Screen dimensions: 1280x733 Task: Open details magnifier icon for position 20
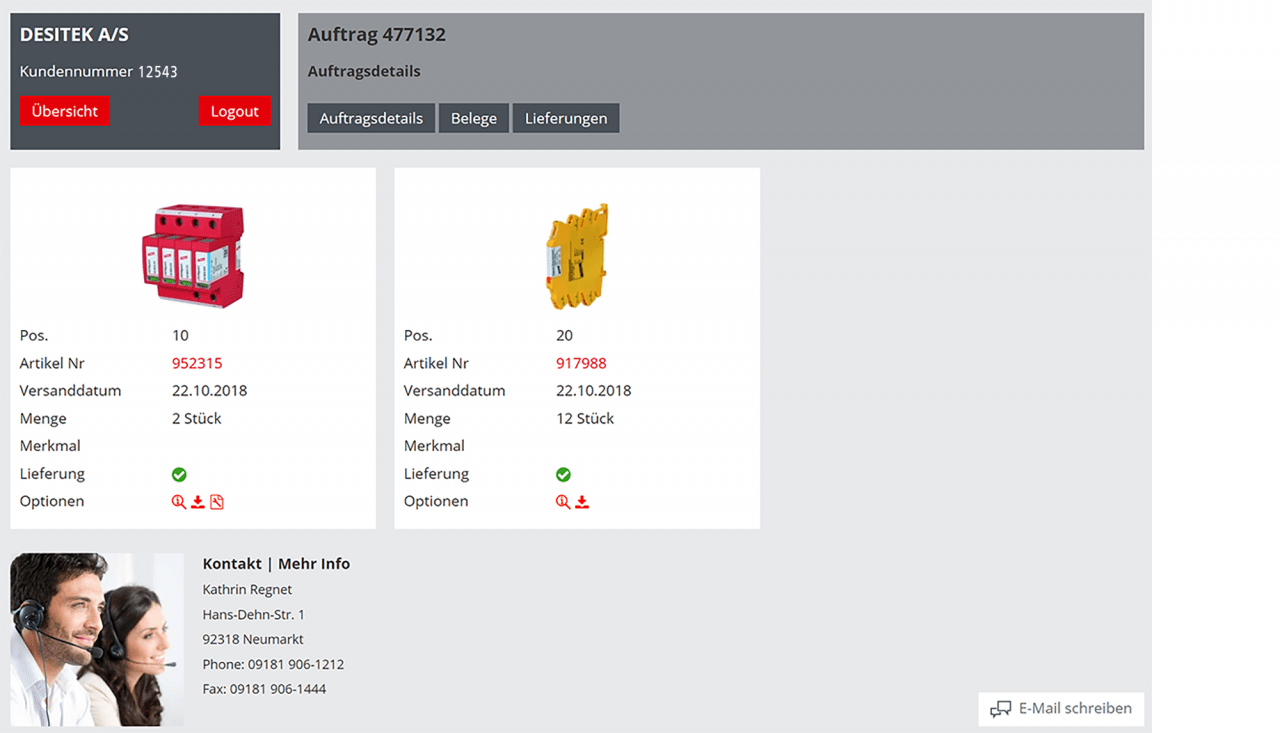coord(563,502)
